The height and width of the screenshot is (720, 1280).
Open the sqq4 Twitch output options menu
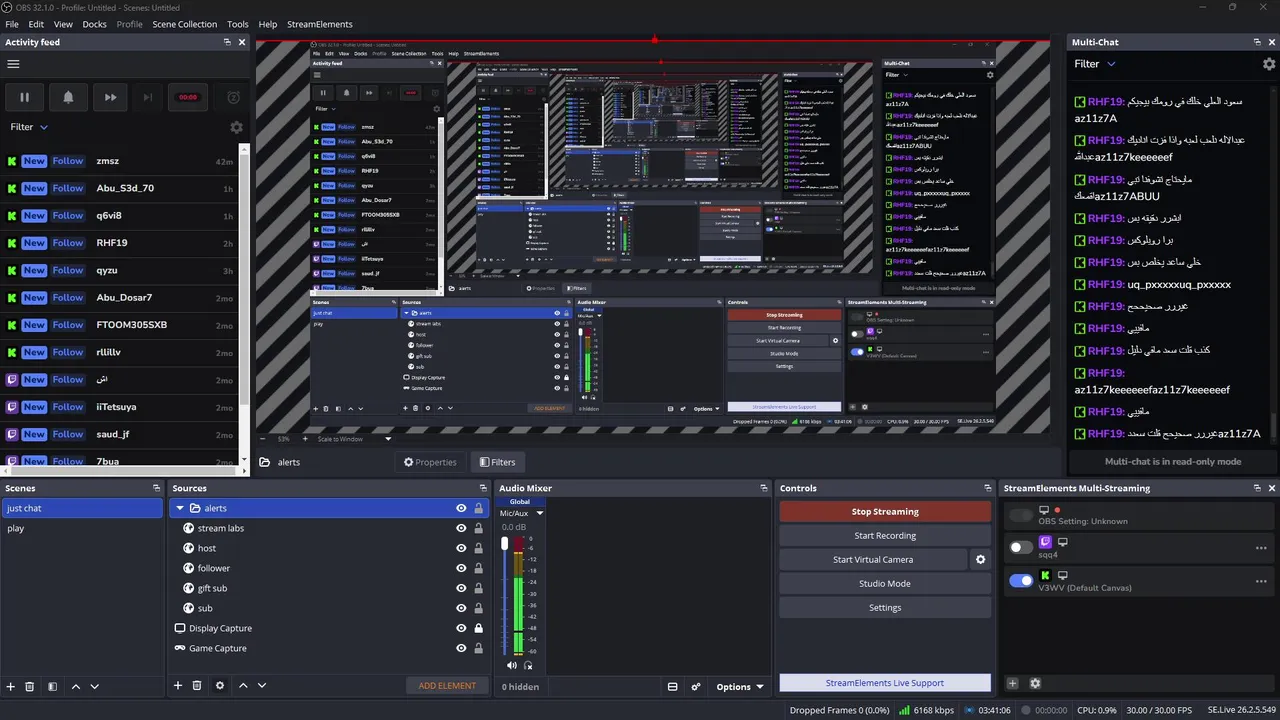pyautogui.click(x=1261, y=548)
